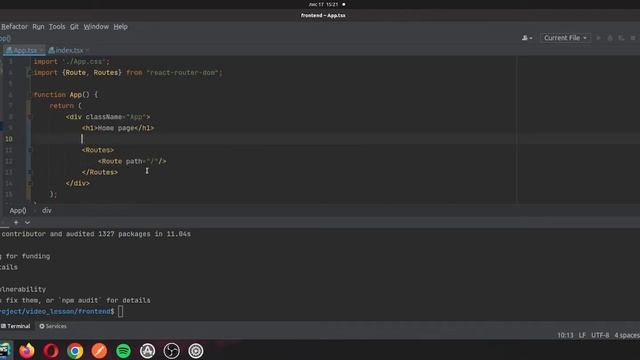Open the terminal tab options chevron
This screenshot has height=360, width=640.
click(27, 222)
